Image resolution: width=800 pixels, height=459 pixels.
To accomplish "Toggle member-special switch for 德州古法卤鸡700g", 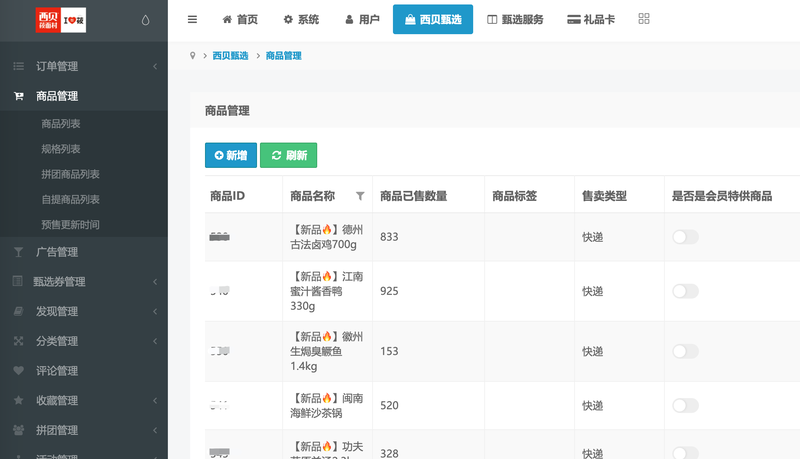I will [x=685, y=237].
